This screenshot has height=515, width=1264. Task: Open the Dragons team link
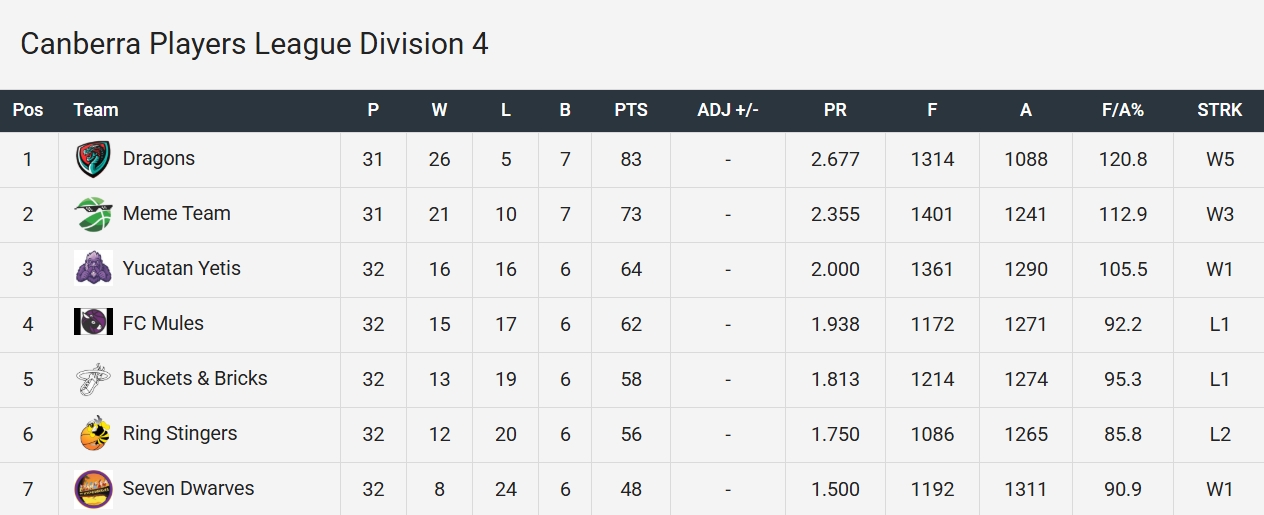(x=158, y=159)
